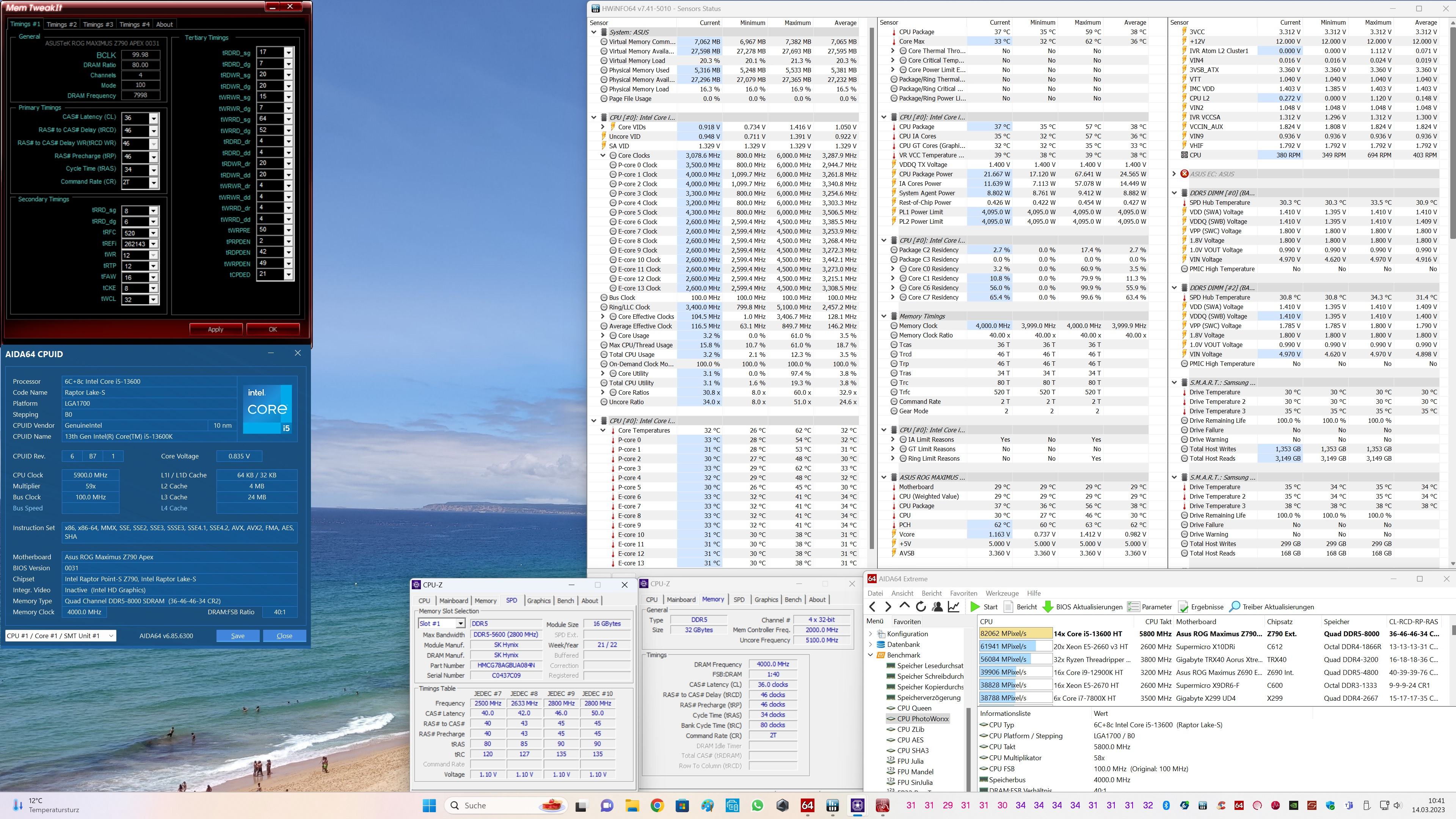The width and height of the screenshot is (1456, 819).
Task: Open the graph chart icon in AIDA64 toolbar
Action: pos(954,607)
